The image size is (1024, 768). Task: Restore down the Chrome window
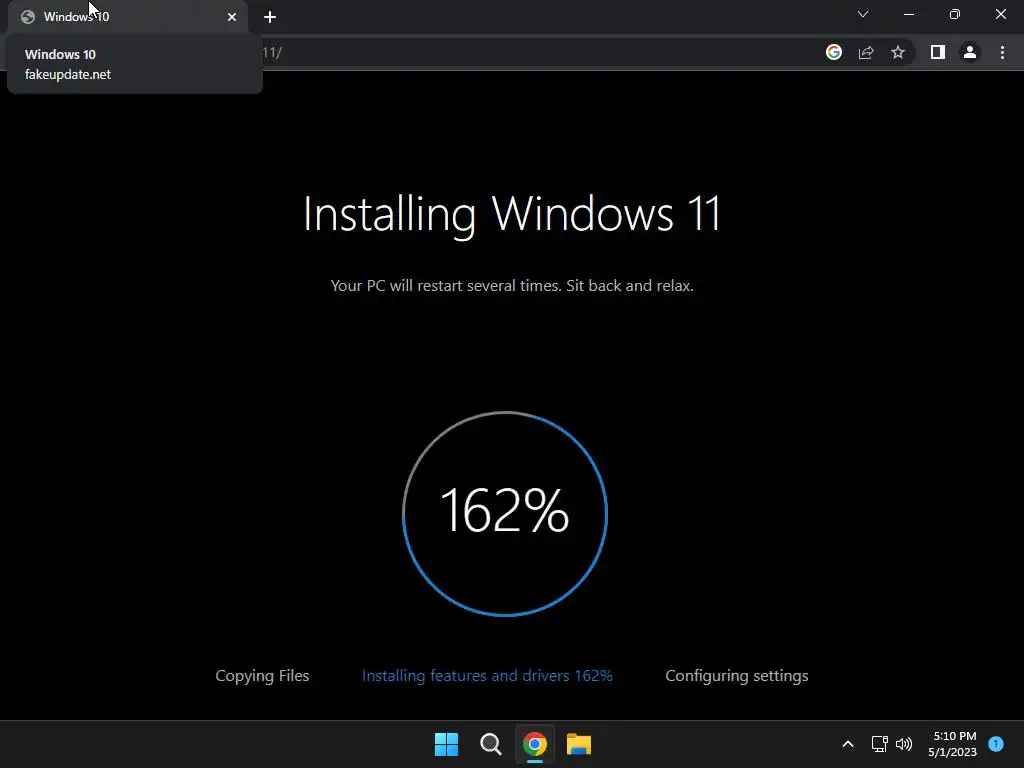click(955, 14)
